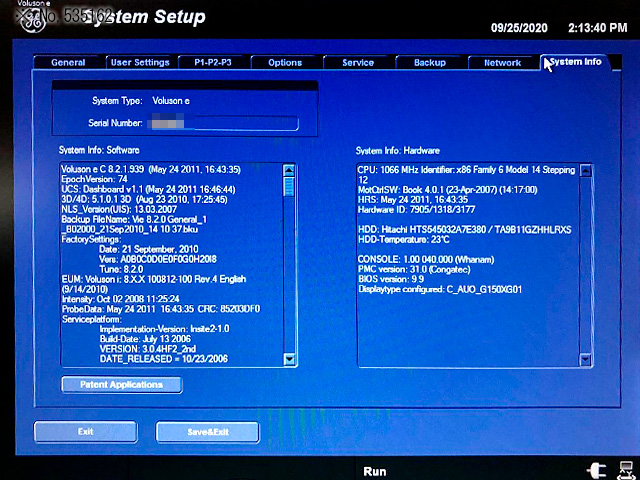Open the Service tab
Viewport: 640px width, 480px height.
coord(358,62)
